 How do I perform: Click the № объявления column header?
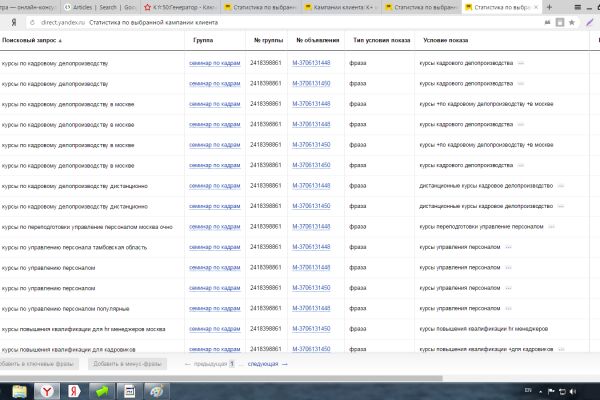click(x=318, y=40)
